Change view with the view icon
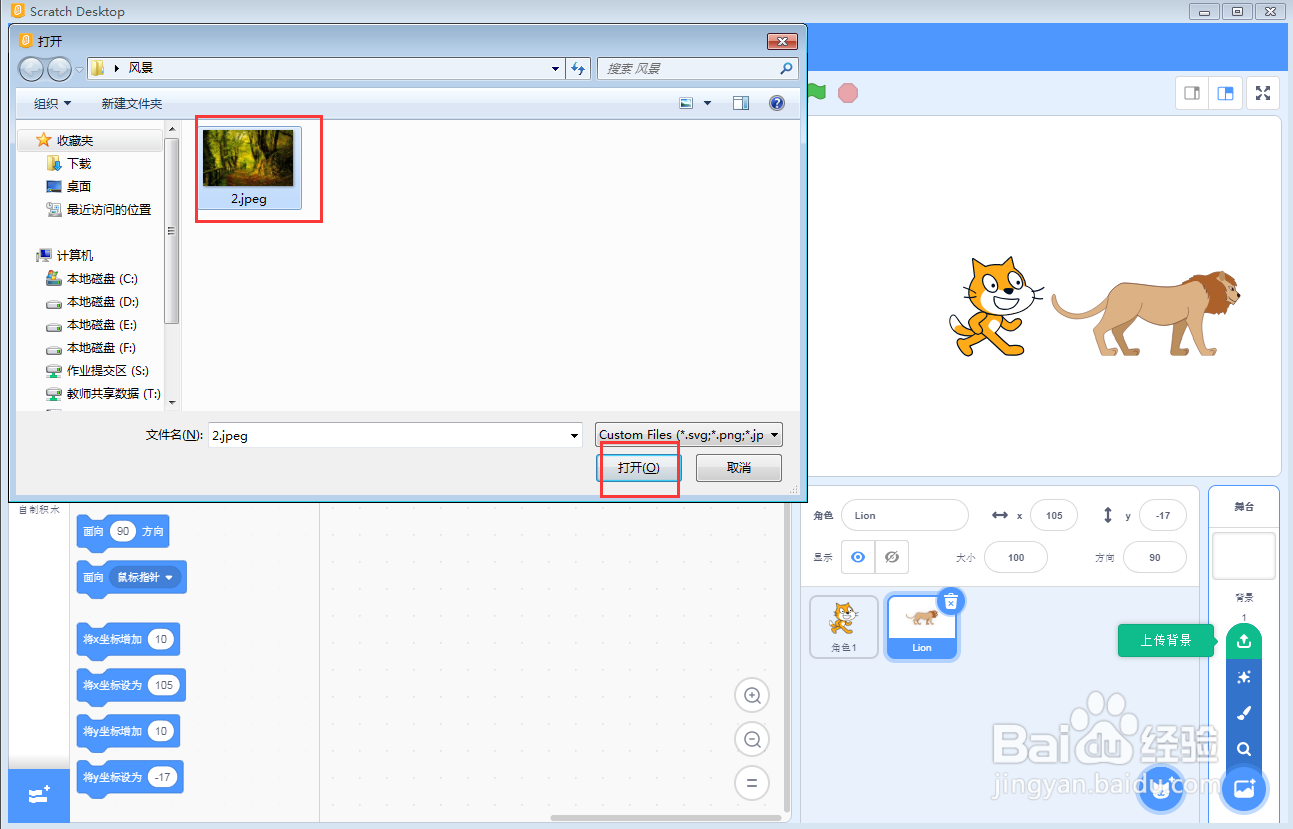This screenshot has height=829, width=1293. tap(686, 103)
